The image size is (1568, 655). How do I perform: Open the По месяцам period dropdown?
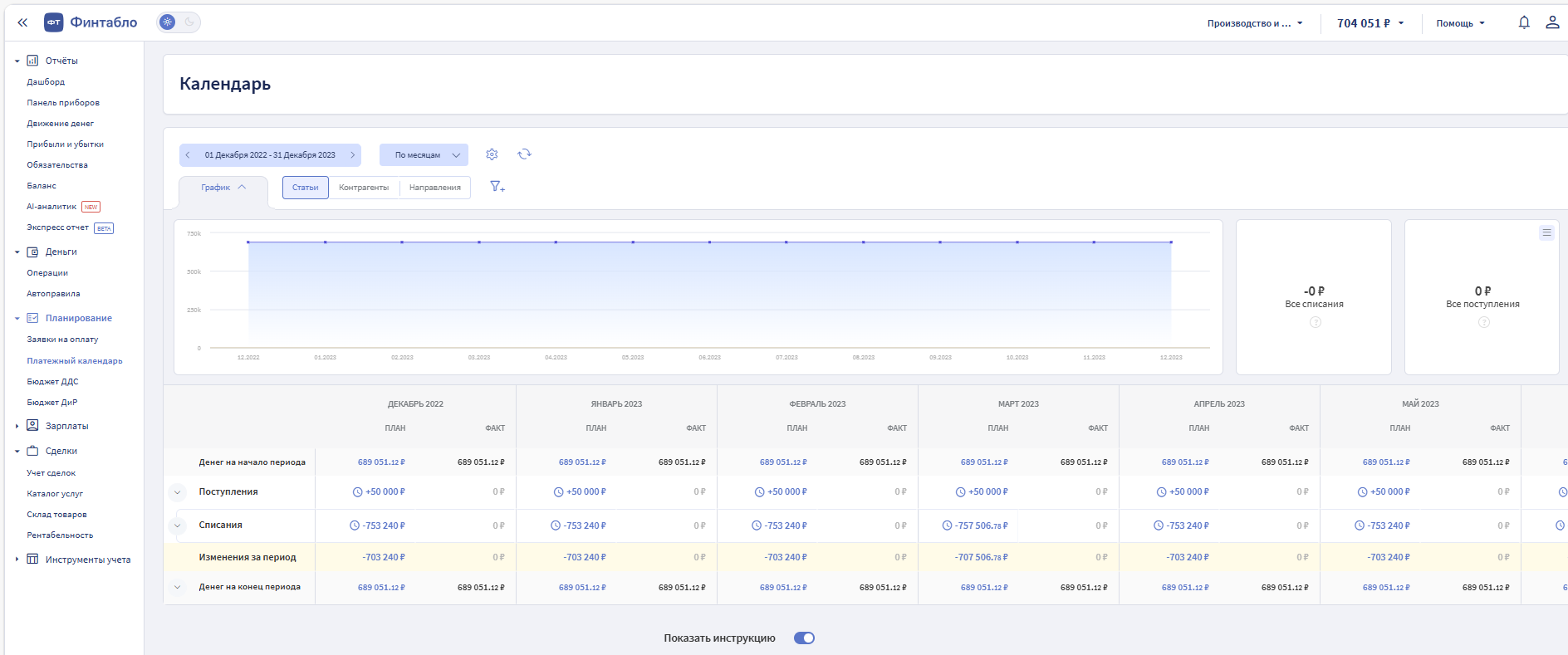[x=424, y=155]
